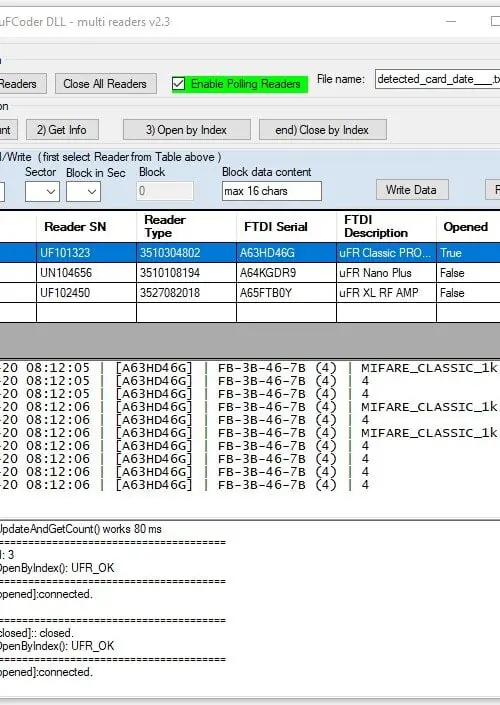This screenshot has height=705, width=500.
Task: Edit the File name text field
Action: tap(438, 79)
